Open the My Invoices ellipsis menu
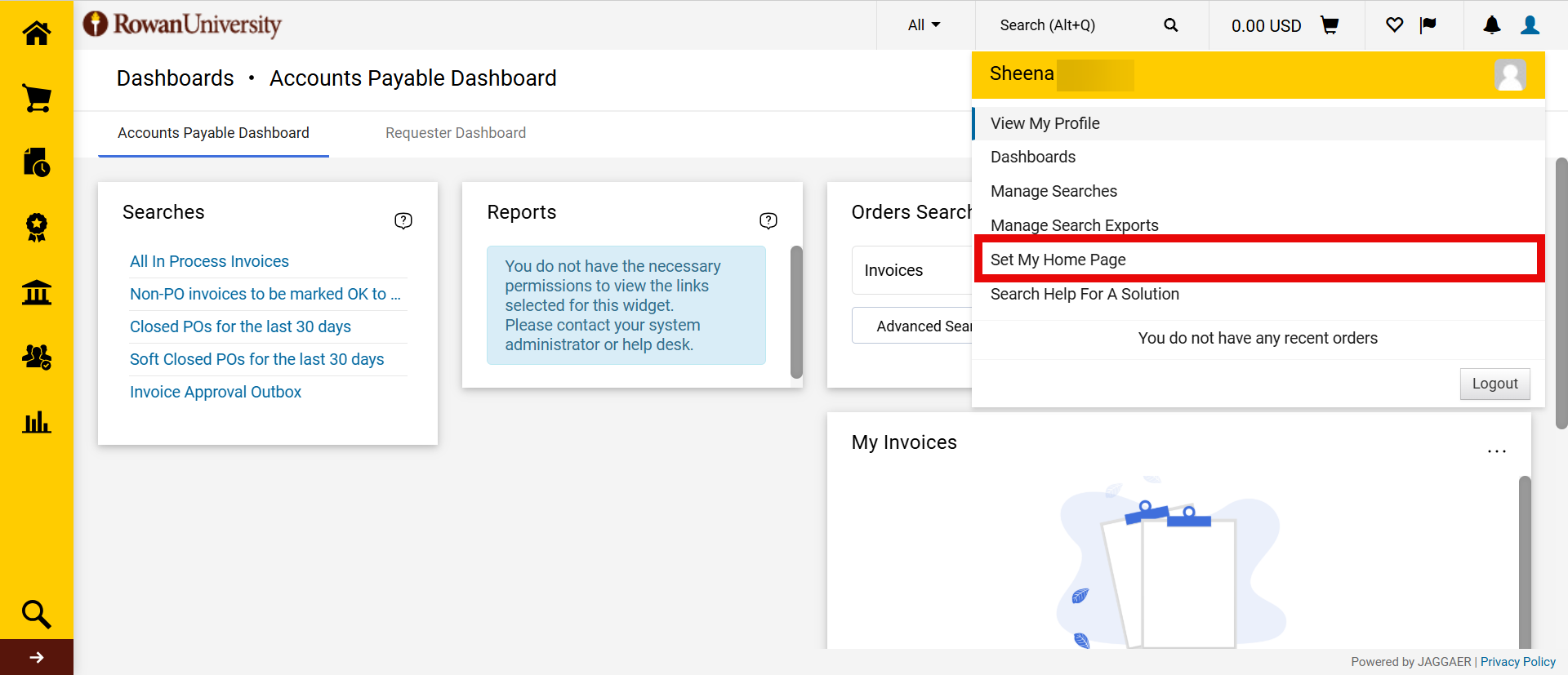1568x675 pixels. (x=1496, y=451)
